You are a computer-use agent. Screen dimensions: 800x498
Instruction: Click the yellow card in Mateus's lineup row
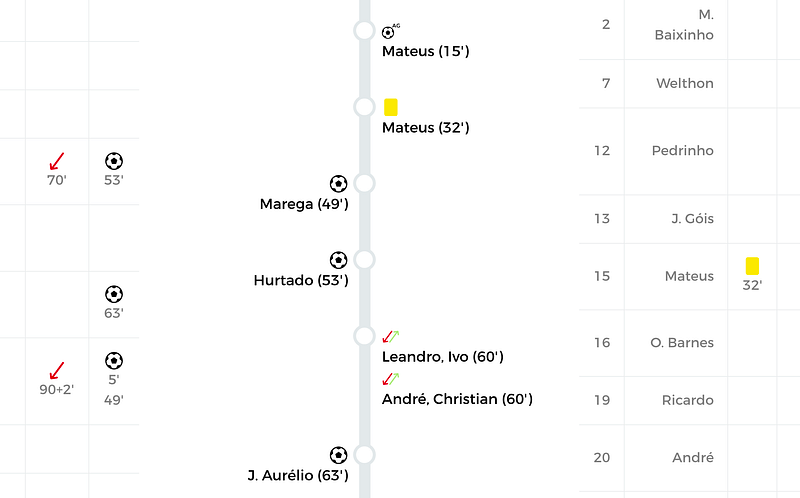point(752,266)
